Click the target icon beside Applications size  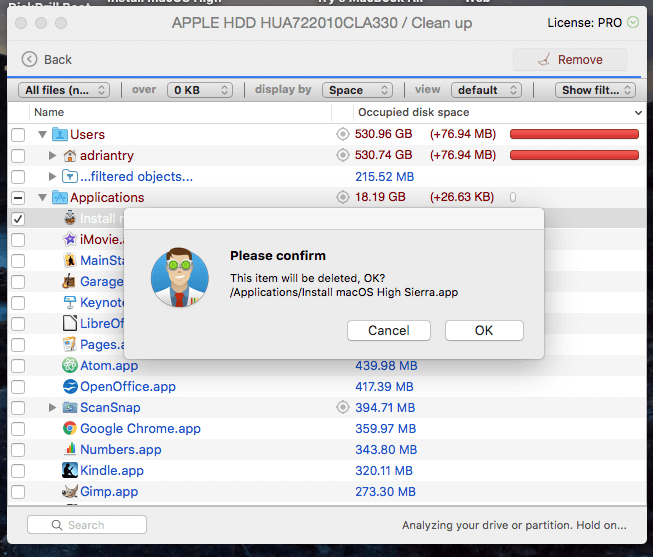[x=343, y=197]
